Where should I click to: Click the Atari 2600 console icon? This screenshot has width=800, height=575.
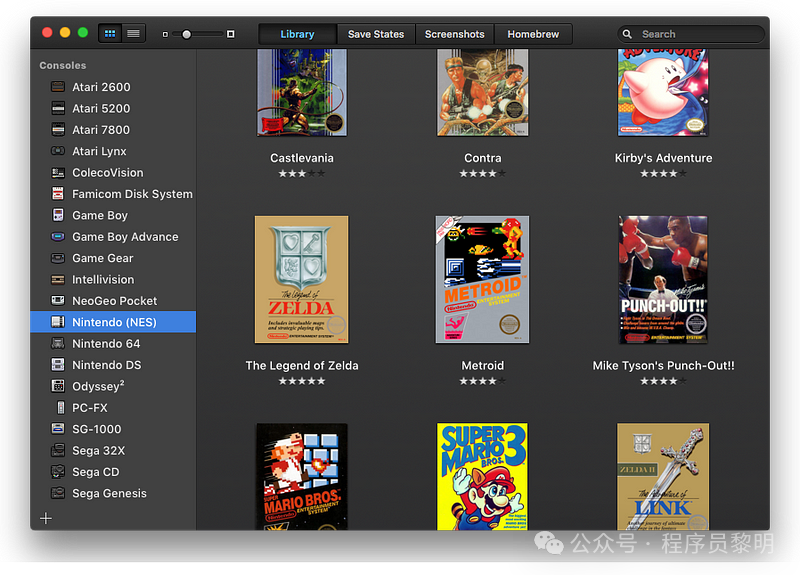[x=58, y=87]
